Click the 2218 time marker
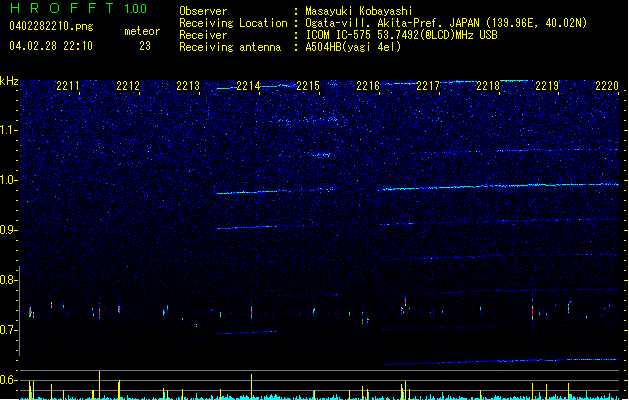This screenshot has width=629, height=400. (x=488, y=86)
